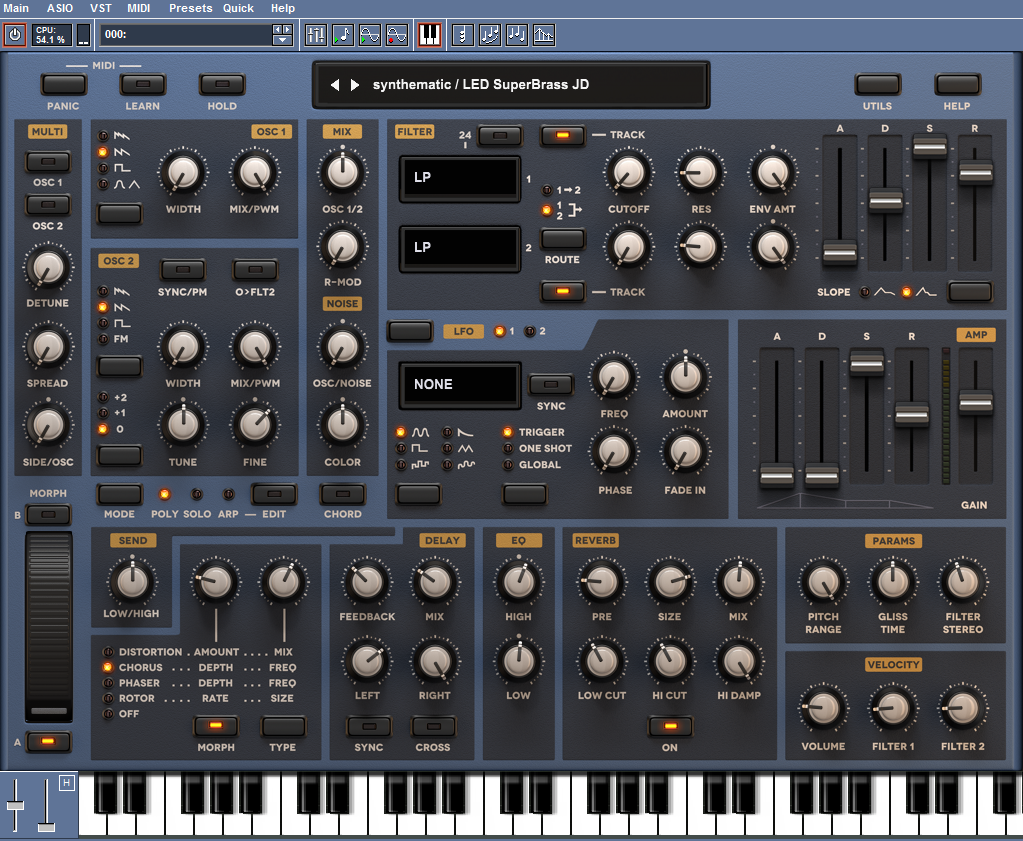Open the VST menu
Viewport: 1023px width, 841px height.
tap(101, 8)
